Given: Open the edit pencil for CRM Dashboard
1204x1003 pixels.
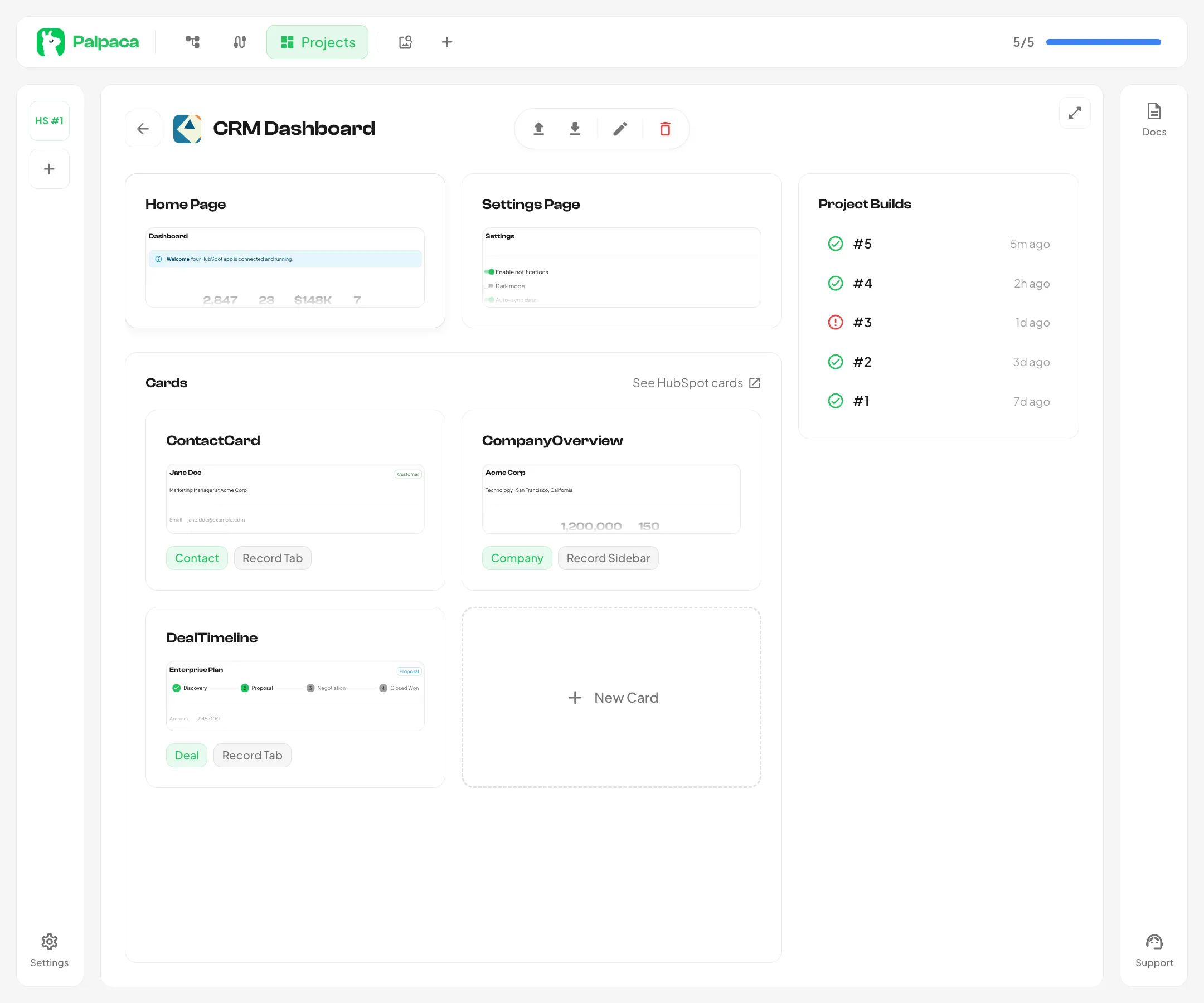Looking at the screenshot, I should 620,128.
